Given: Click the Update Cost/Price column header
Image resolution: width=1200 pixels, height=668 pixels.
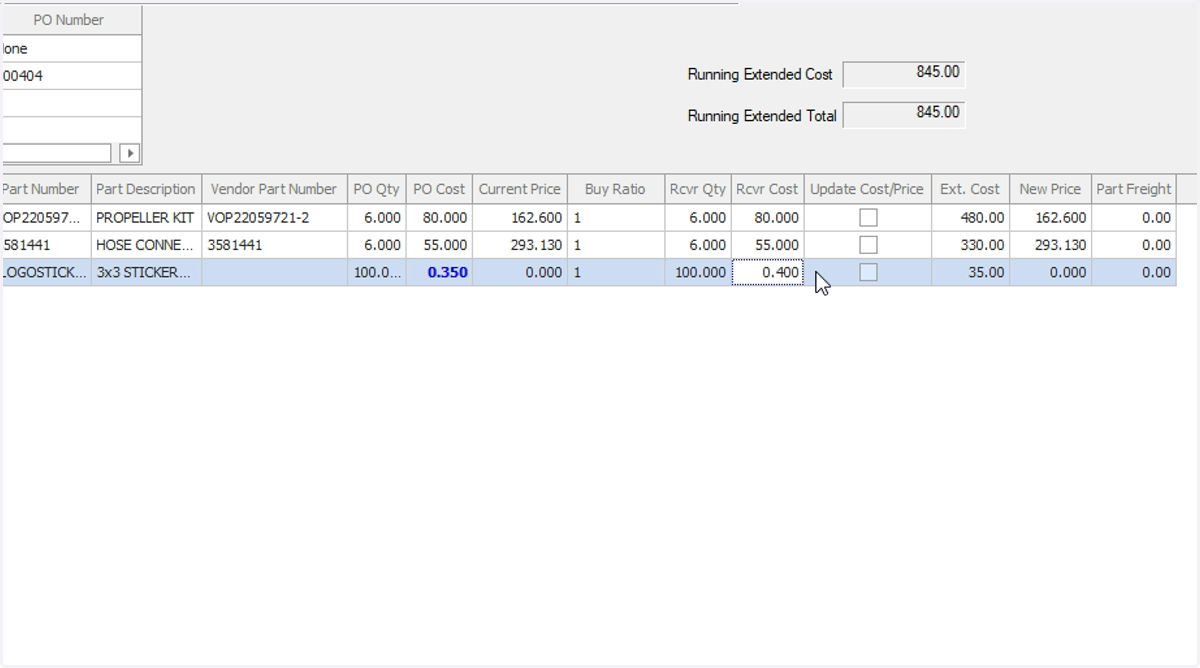Looking at the screenshot, I should [867, 189].
